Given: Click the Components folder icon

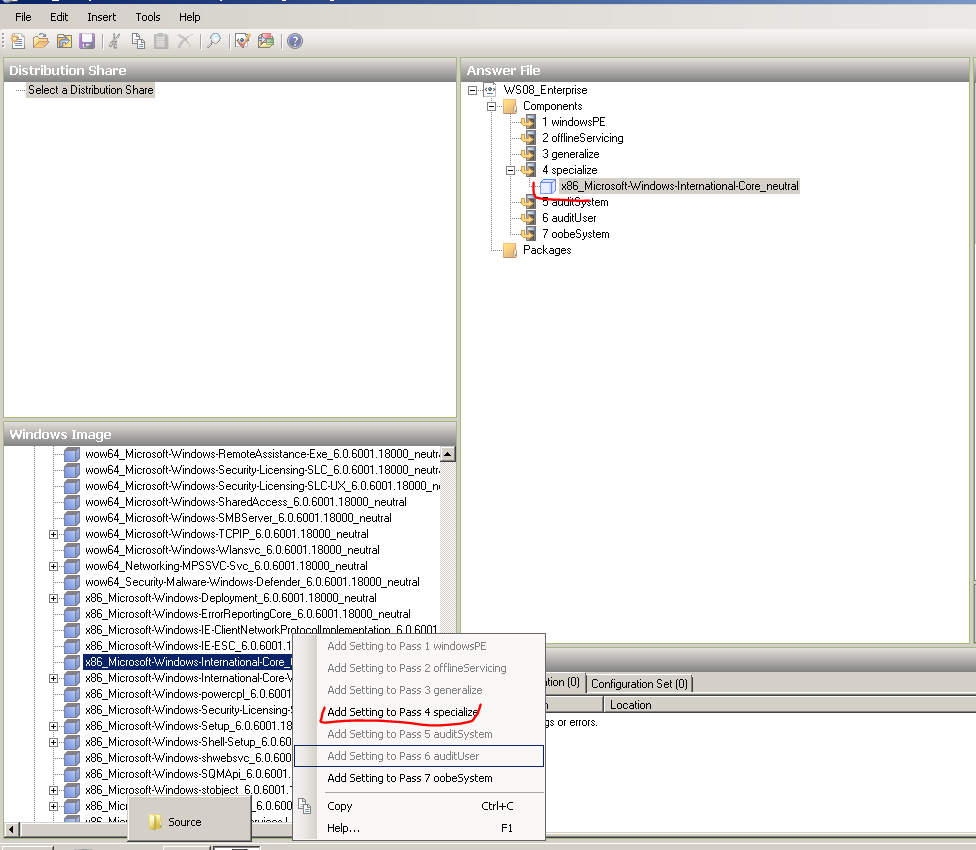Looking at the screenshot, I should pos(510,106).
